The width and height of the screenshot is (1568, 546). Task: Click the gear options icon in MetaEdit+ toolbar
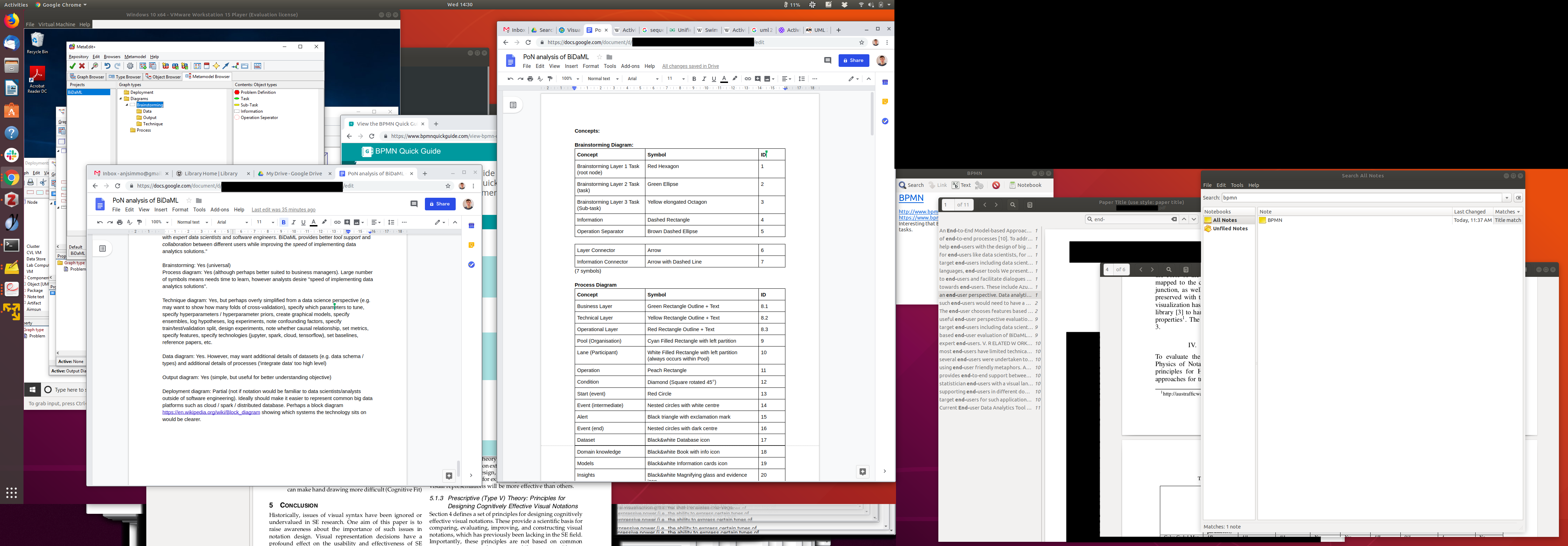pos(129,66)
